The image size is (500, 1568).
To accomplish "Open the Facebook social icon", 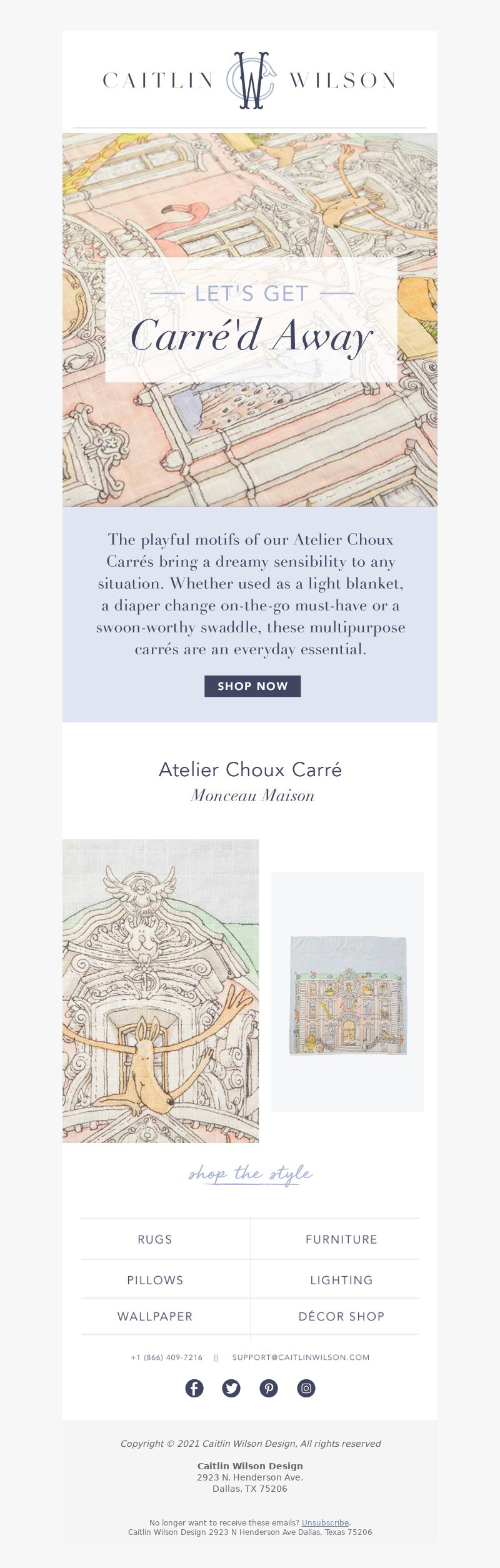I will pos(194,1388).
